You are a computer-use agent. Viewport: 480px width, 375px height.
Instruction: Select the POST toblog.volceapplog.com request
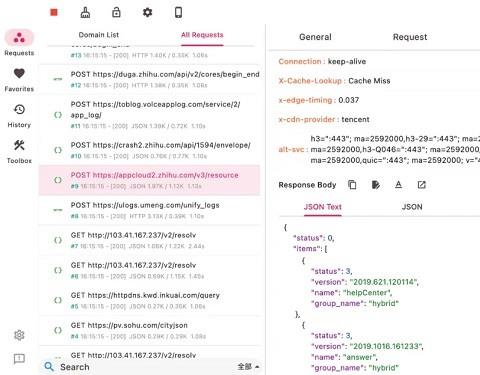point(149,115)
